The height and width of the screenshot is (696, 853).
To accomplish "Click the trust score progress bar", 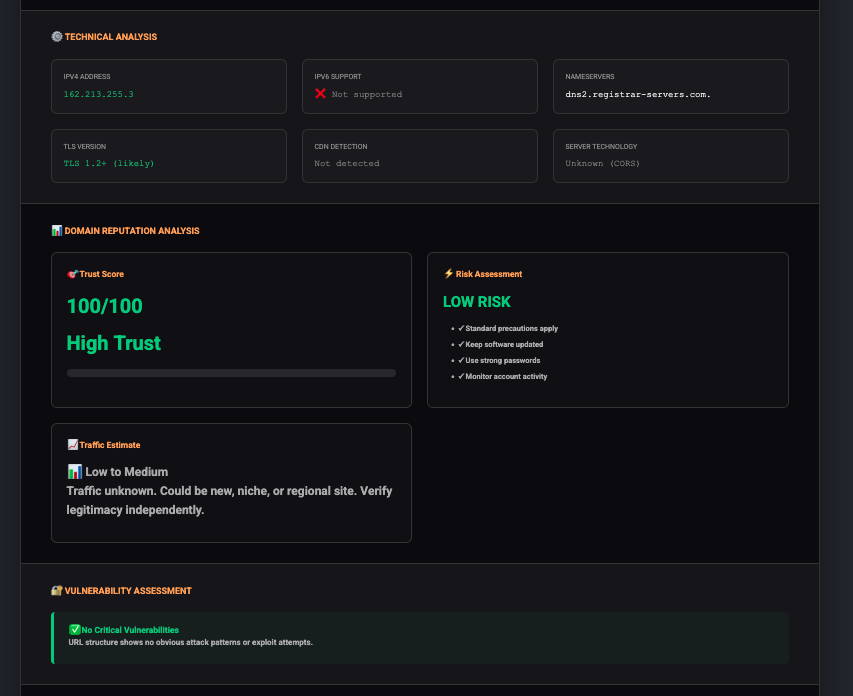I will click(x=231, y=373).
